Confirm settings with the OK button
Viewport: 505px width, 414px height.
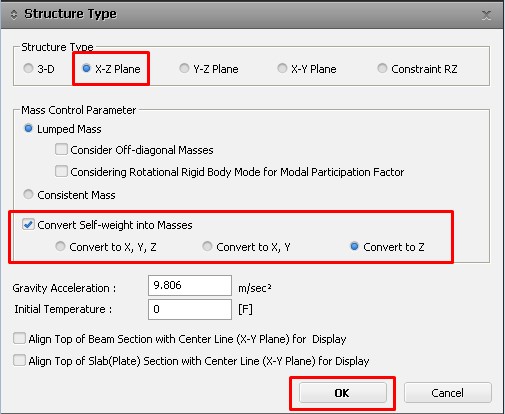pos(343,393)
